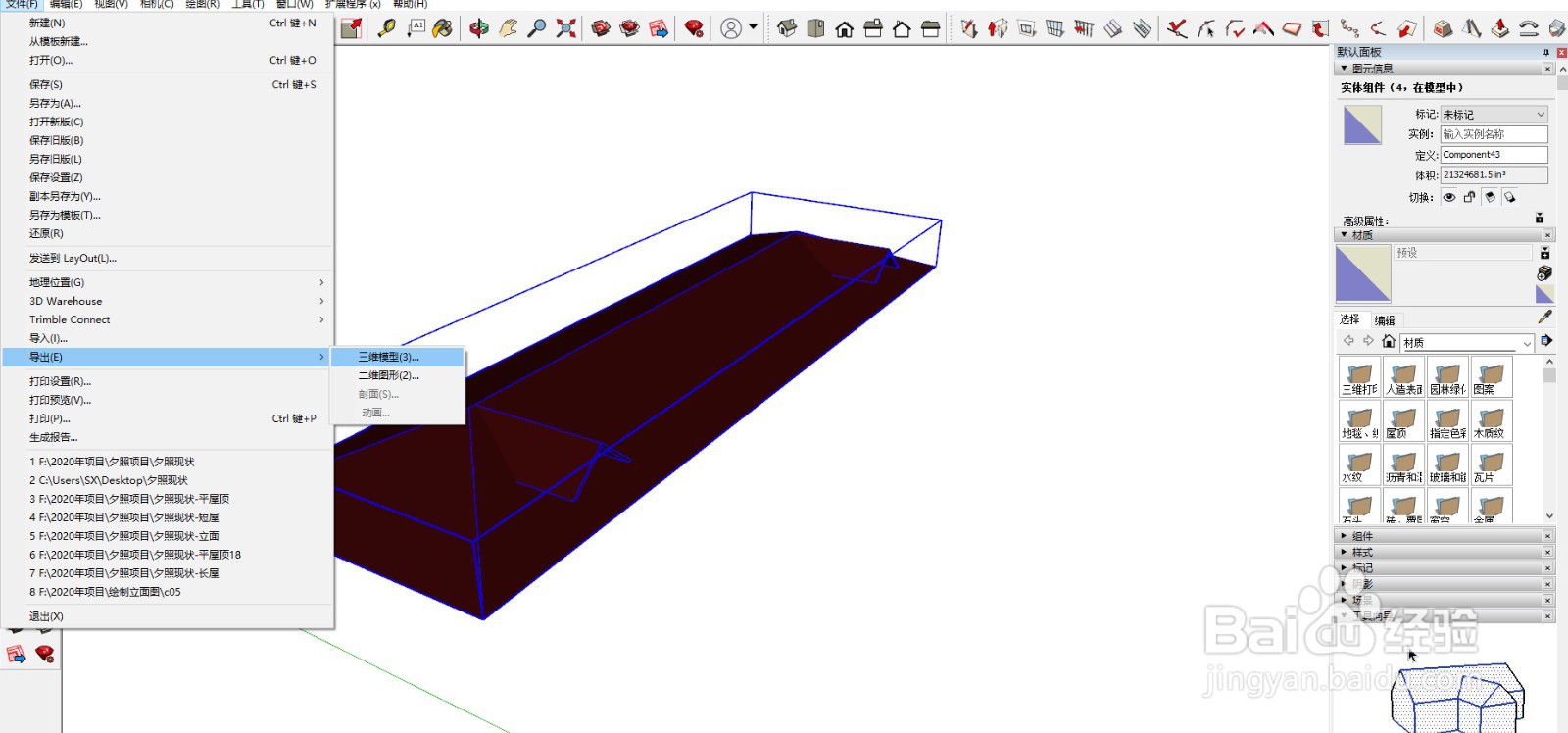Image resolution: width=1568 pixels, height=733 pixels.
Task: Navigate back in materials browser
Action: coord(1348,341)
